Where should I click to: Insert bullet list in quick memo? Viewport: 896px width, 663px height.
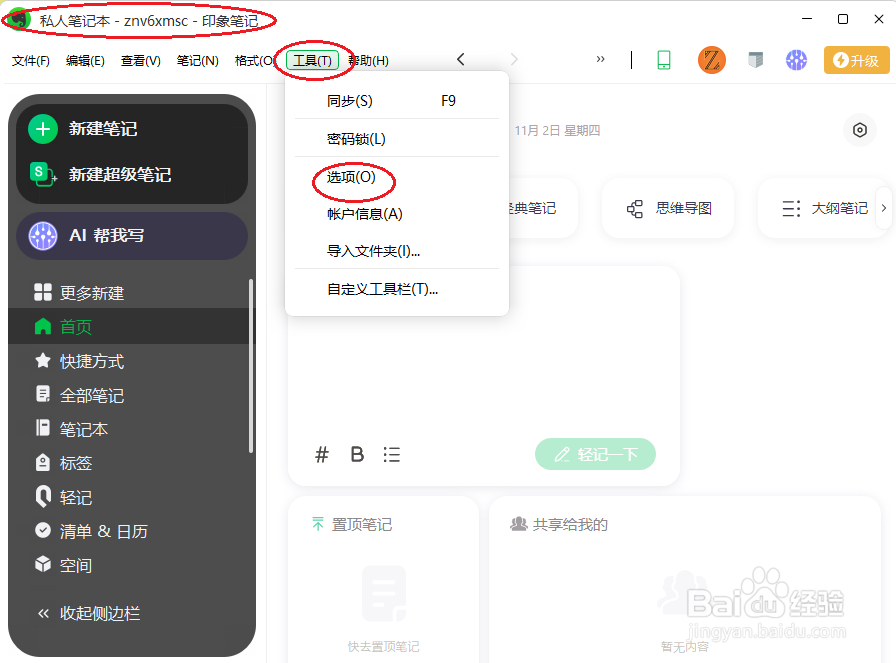[x=391, y=455]
